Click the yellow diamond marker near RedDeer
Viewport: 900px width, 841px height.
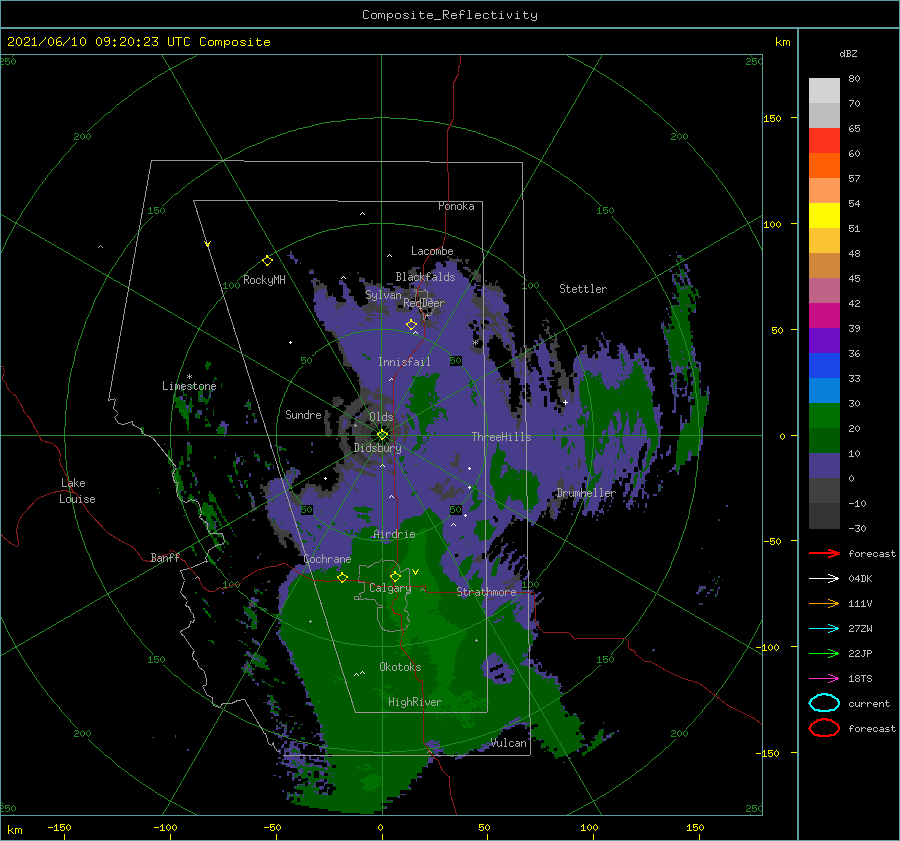coord(411,325)
